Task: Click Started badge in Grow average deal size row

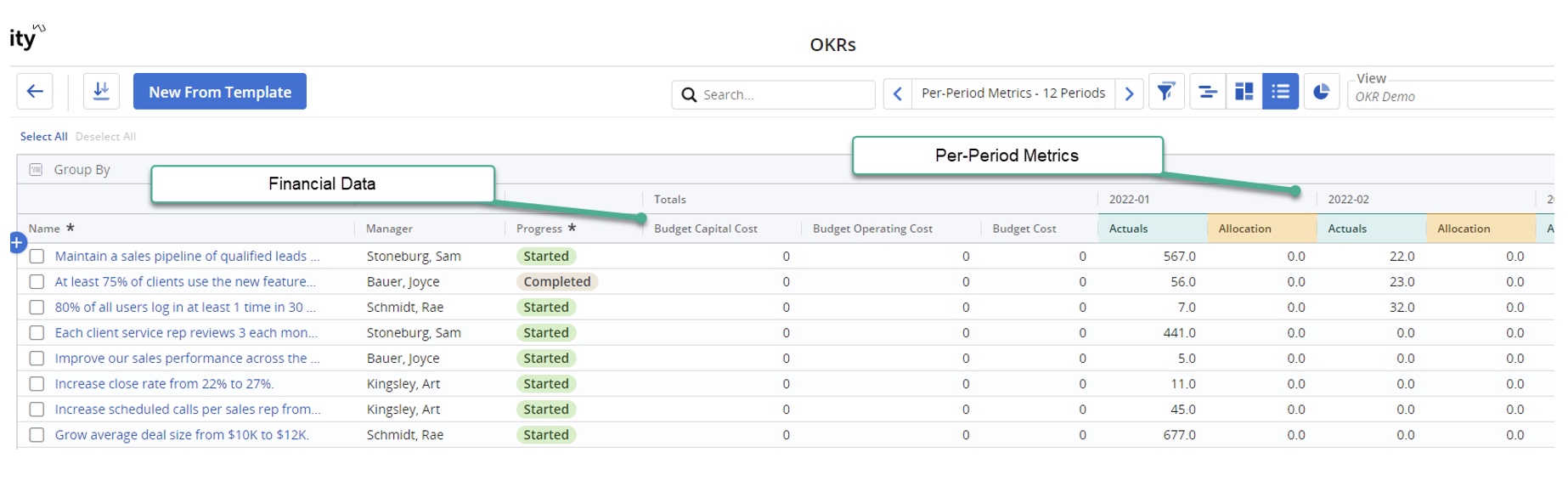Action: point(546,434)
